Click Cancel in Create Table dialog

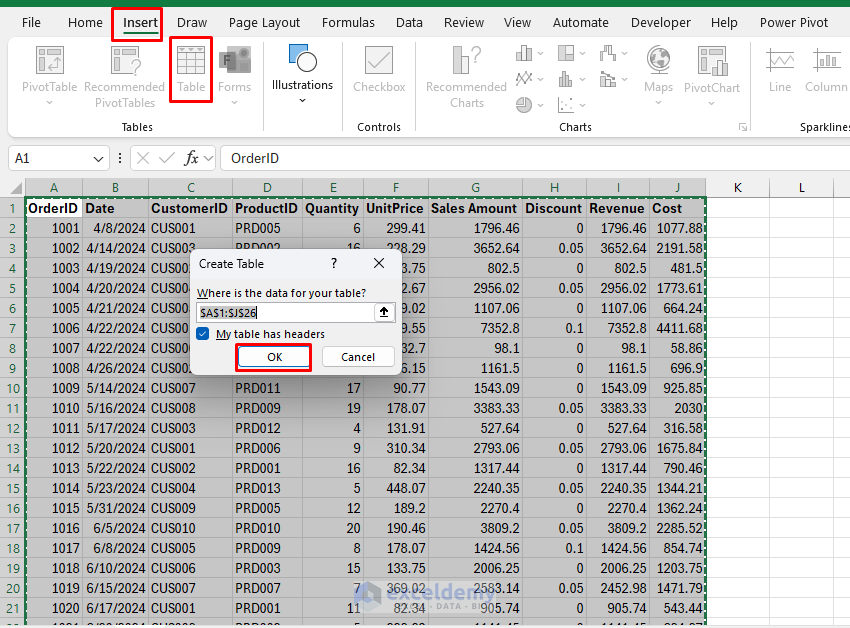(x=358, y=357)
